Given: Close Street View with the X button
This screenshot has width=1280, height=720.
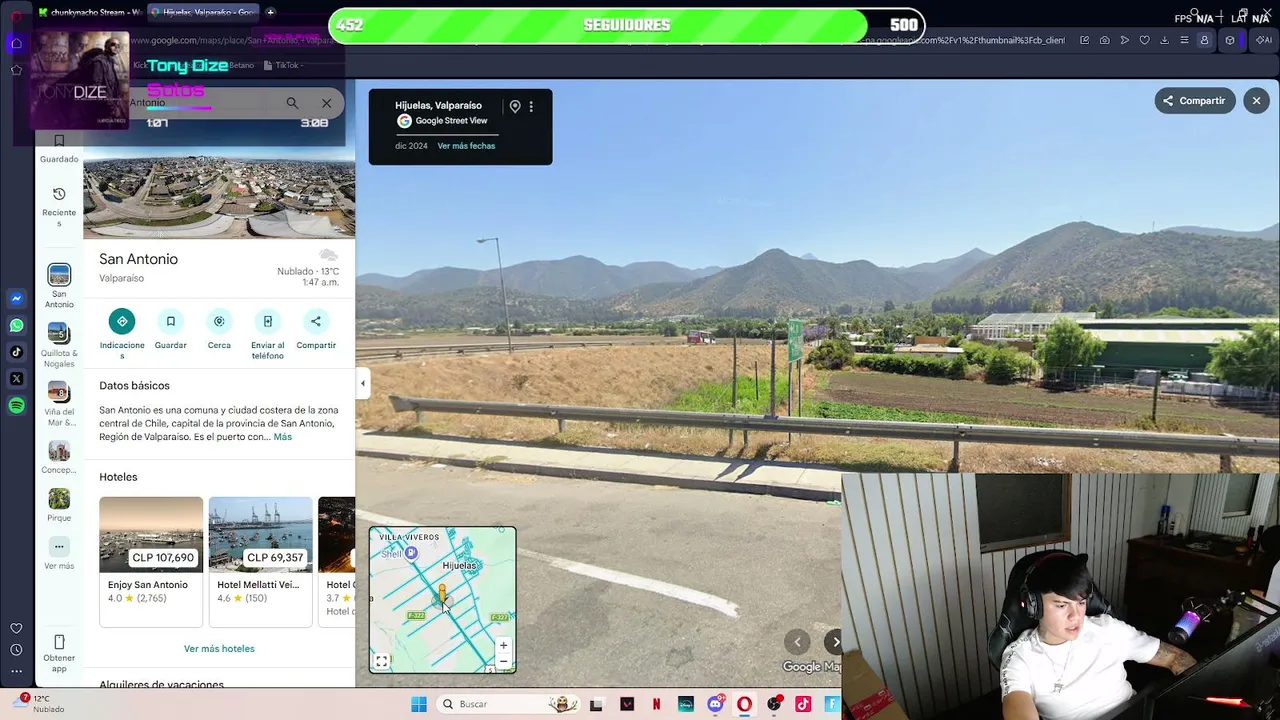Looking at the screenshot, I should click(x=1257, y=101).
